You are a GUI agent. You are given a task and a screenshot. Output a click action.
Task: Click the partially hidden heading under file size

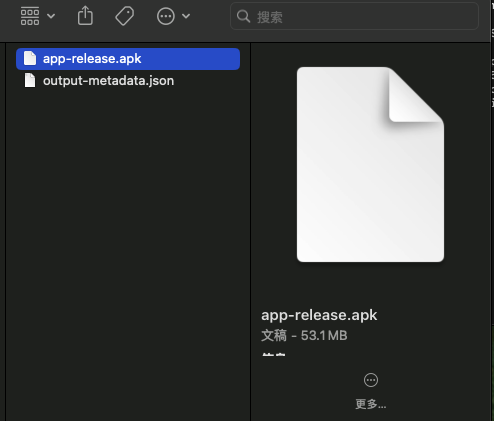pos(273,354)
